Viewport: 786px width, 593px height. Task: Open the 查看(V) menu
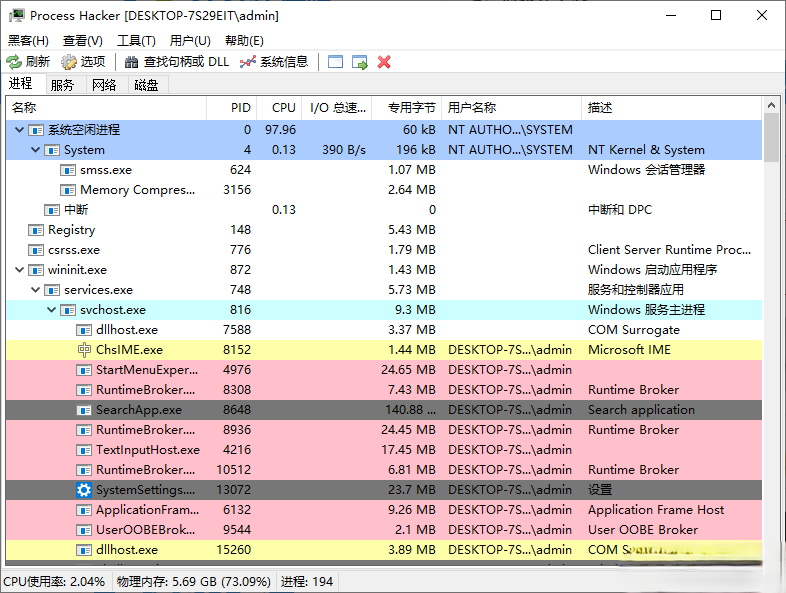click(83, 41)
